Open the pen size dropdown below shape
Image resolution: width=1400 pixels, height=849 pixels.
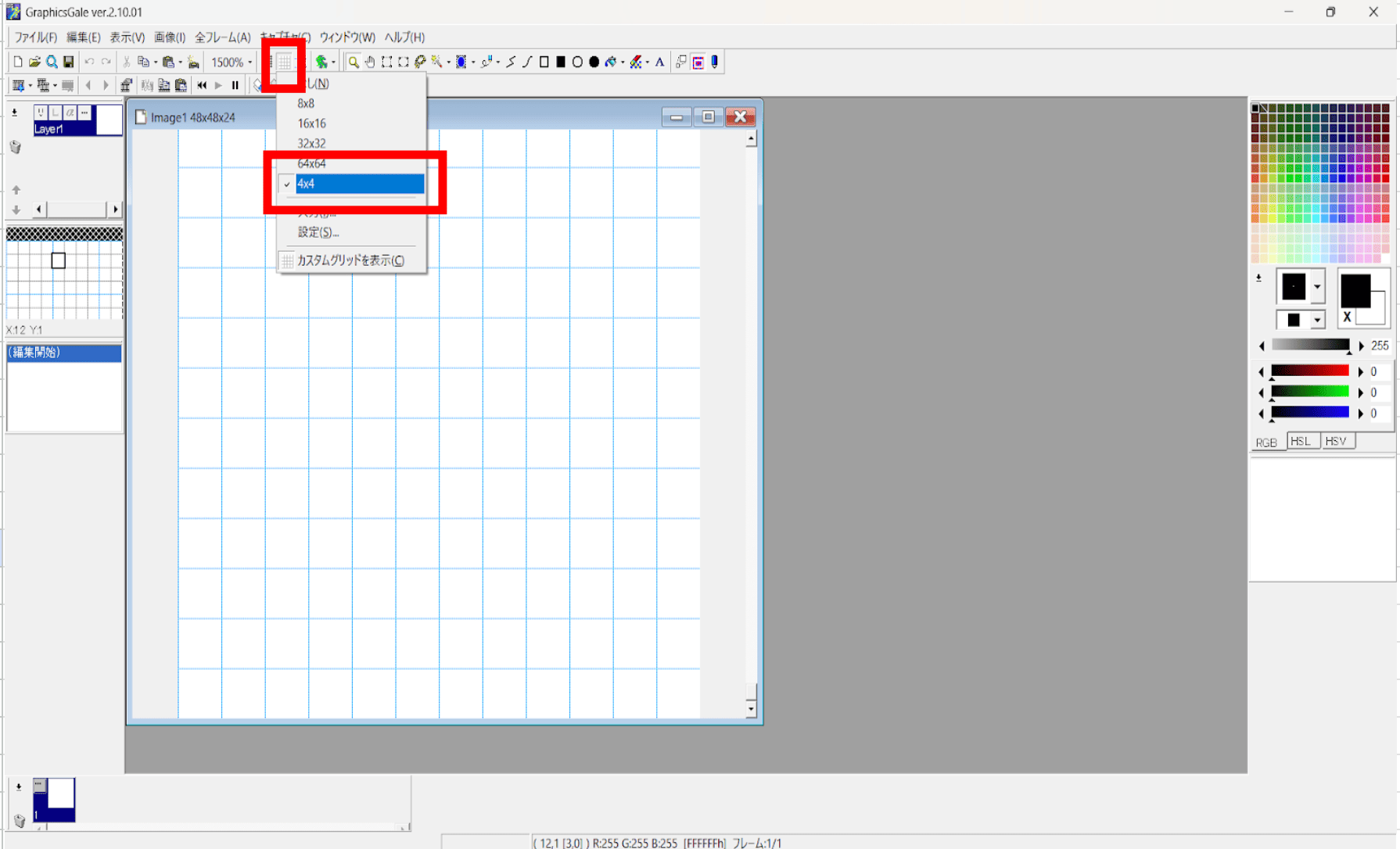tap(1317, 320)
